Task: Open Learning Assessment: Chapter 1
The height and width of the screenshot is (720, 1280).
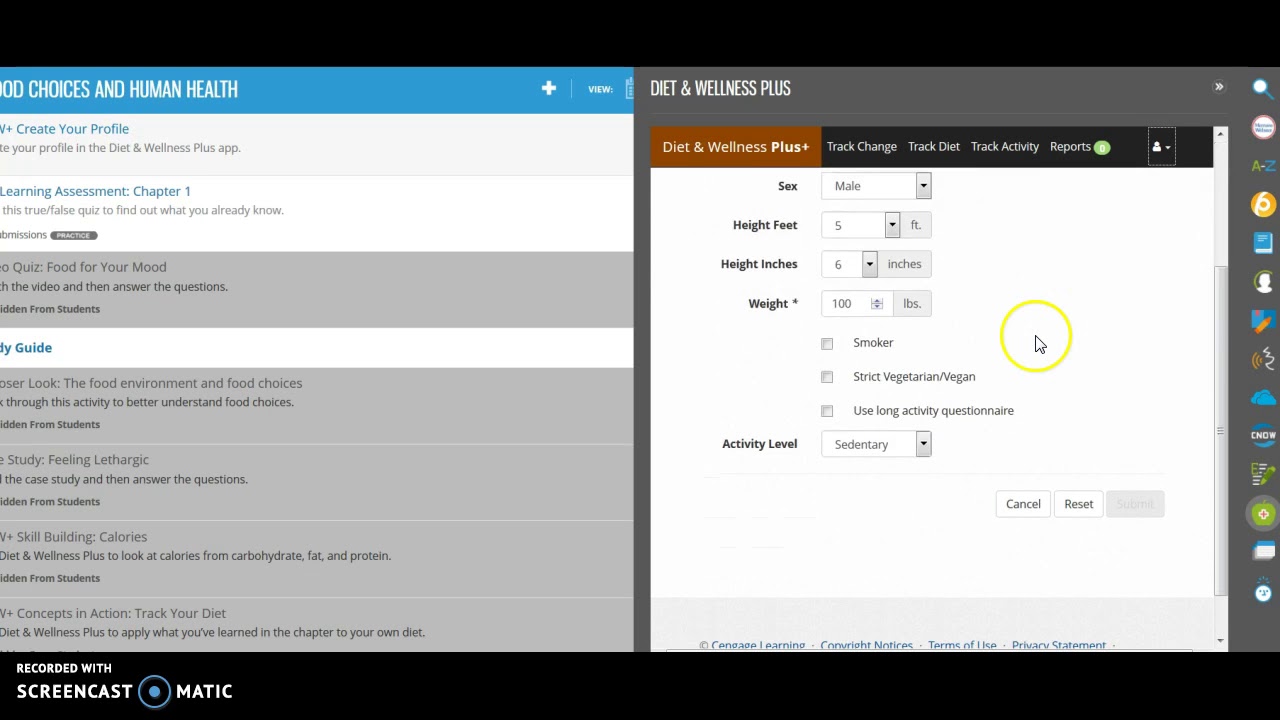Action: point(95,191)
